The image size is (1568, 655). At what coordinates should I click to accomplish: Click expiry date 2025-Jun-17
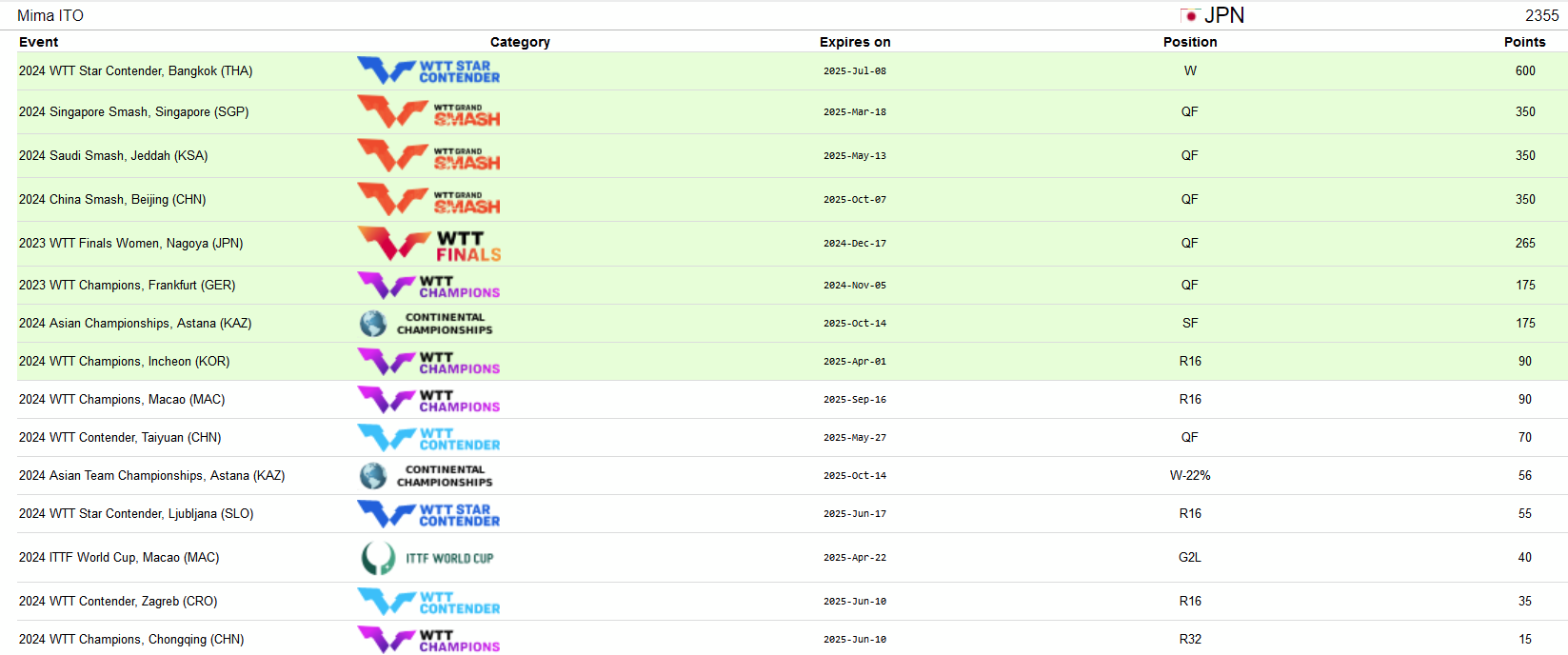[855, 514]
